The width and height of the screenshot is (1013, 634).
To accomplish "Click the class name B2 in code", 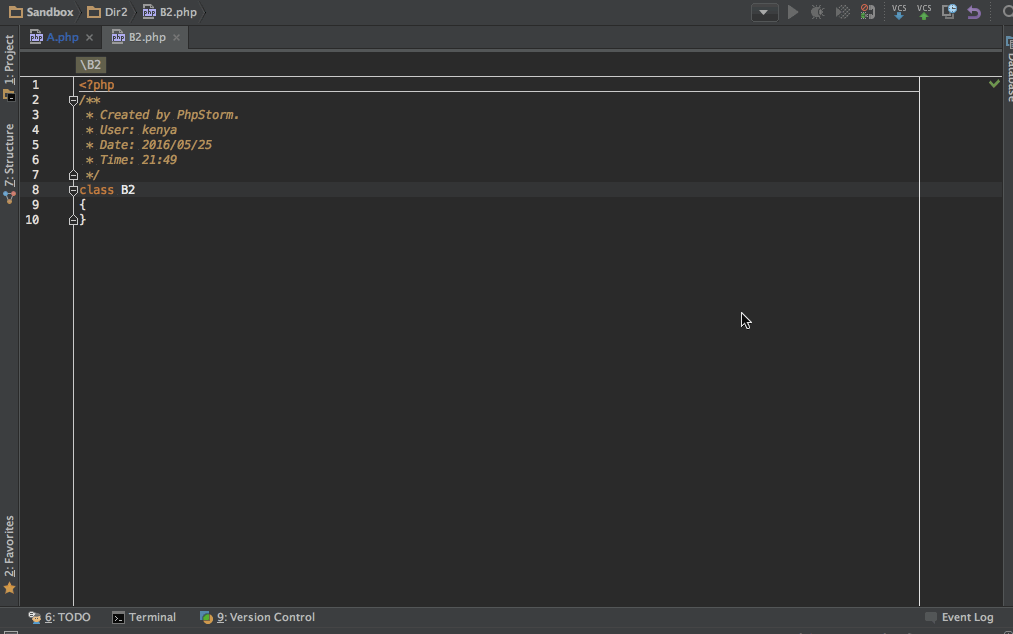I will 128,190.
